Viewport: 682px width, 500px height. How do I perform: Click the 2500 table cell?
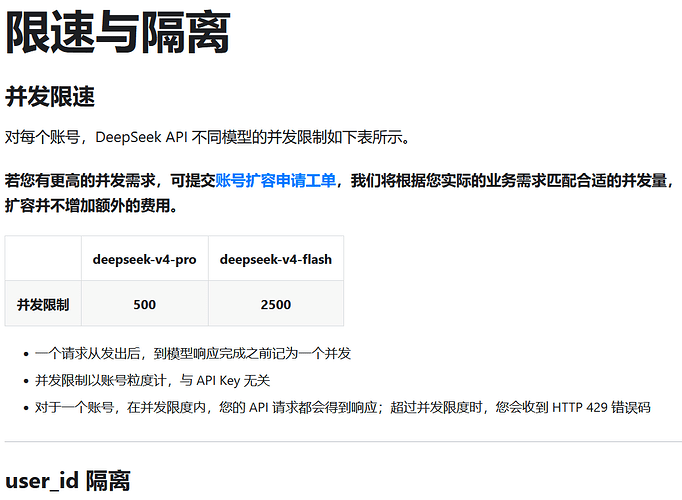276,304
